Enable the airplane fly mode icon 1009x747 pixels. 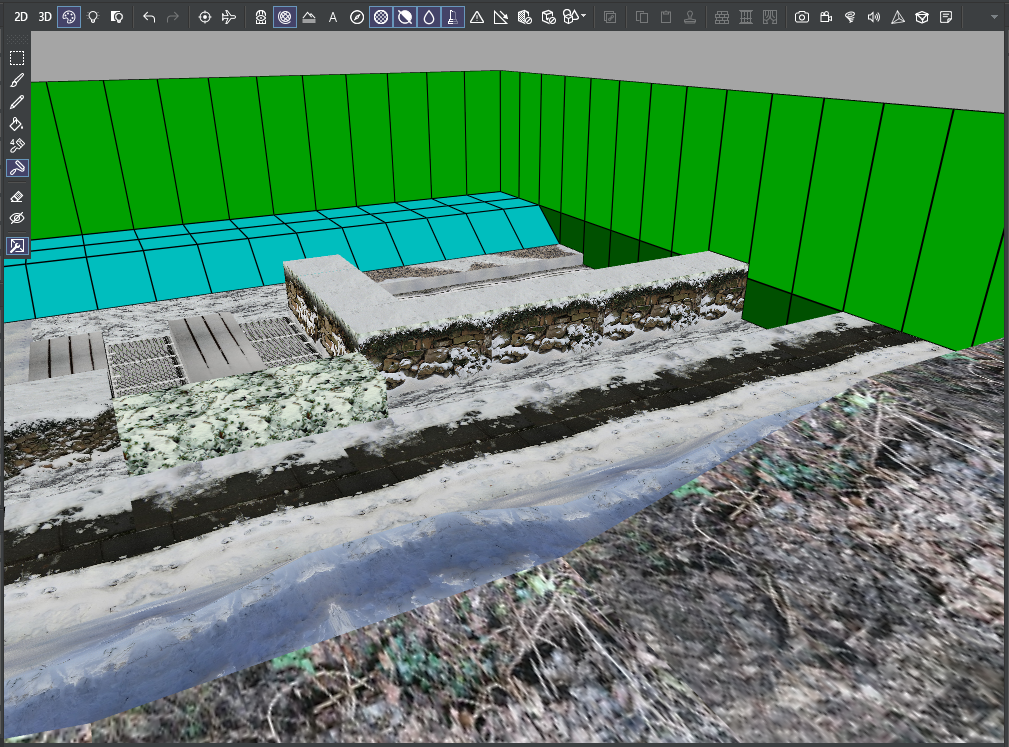tap(228, 17)
